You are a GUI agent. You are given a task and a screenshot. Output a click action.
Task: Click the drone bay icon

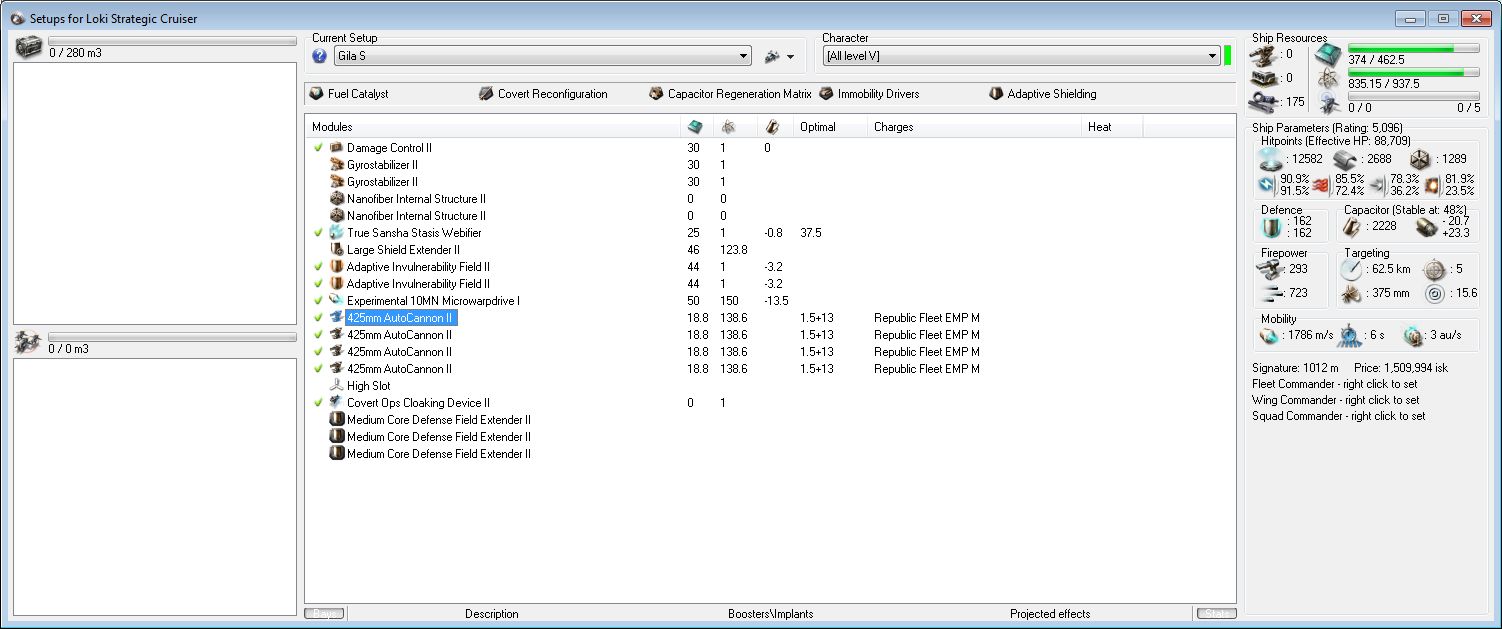click(x=28, y=342)
